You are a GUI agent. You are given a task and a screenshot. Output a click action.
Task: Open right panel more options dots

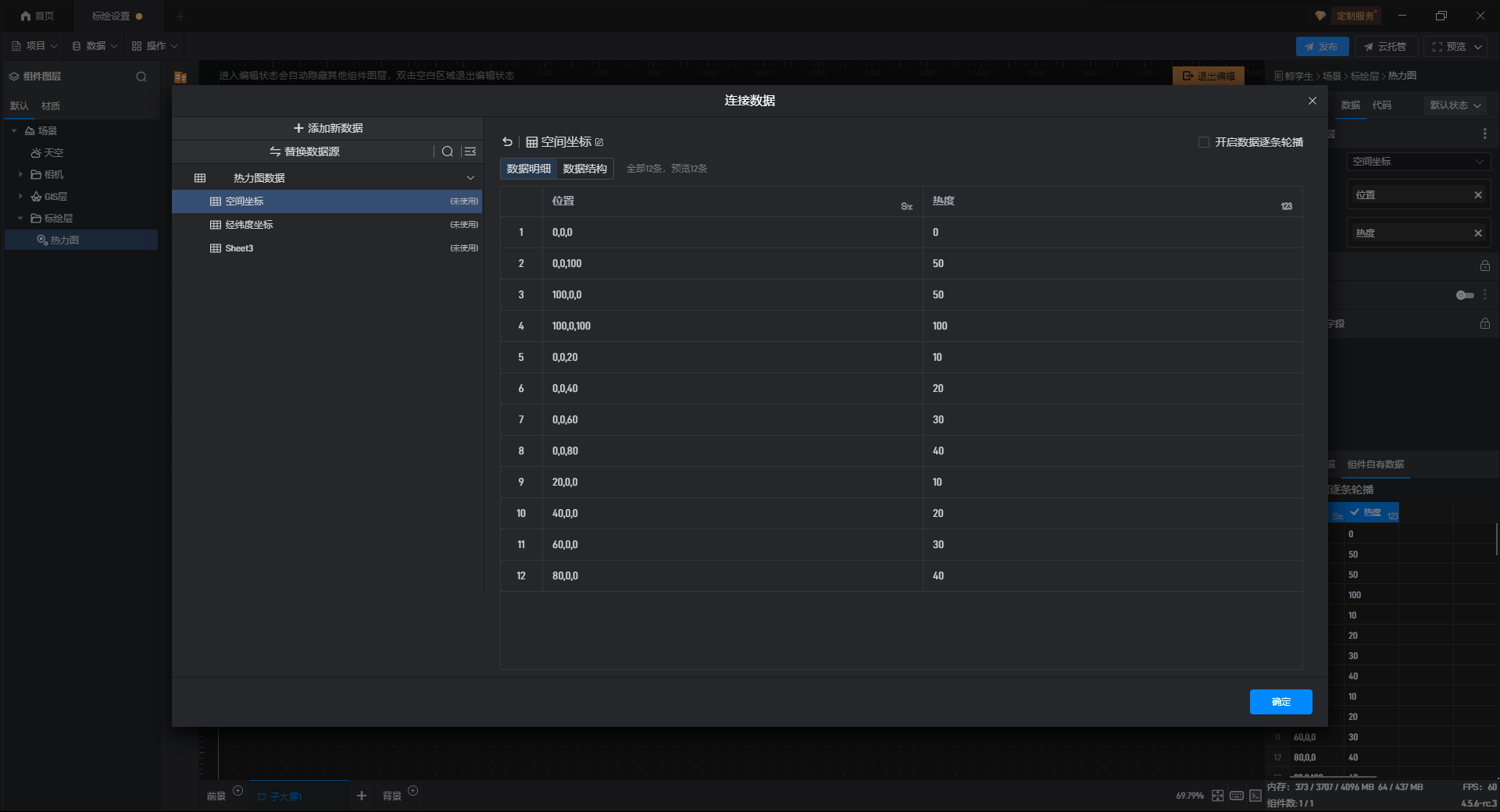click(1484, 134)
